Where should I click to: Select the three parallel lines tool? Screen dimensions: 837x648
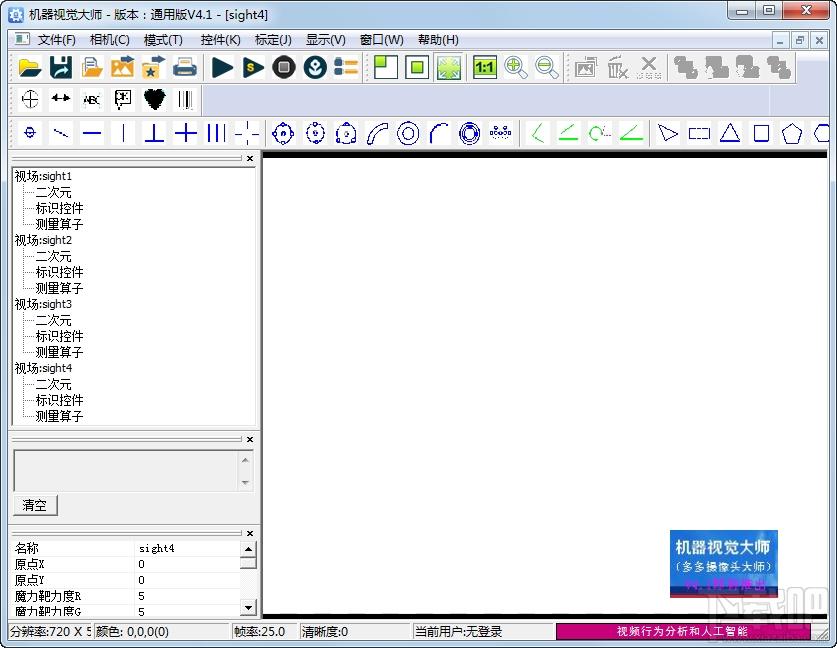(216, 133)
